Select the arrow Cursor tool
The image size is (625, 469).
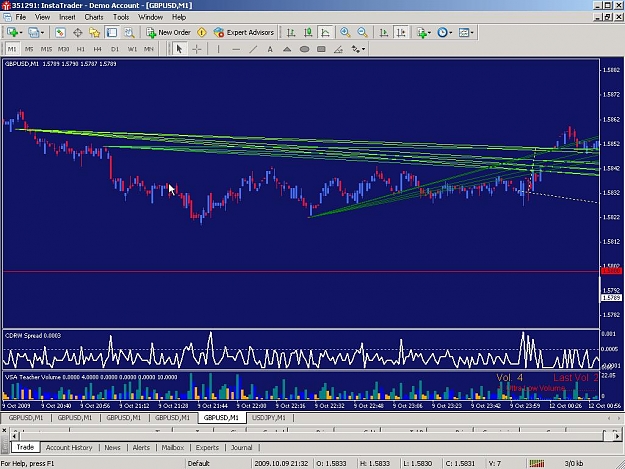click(x=179, y=49)
